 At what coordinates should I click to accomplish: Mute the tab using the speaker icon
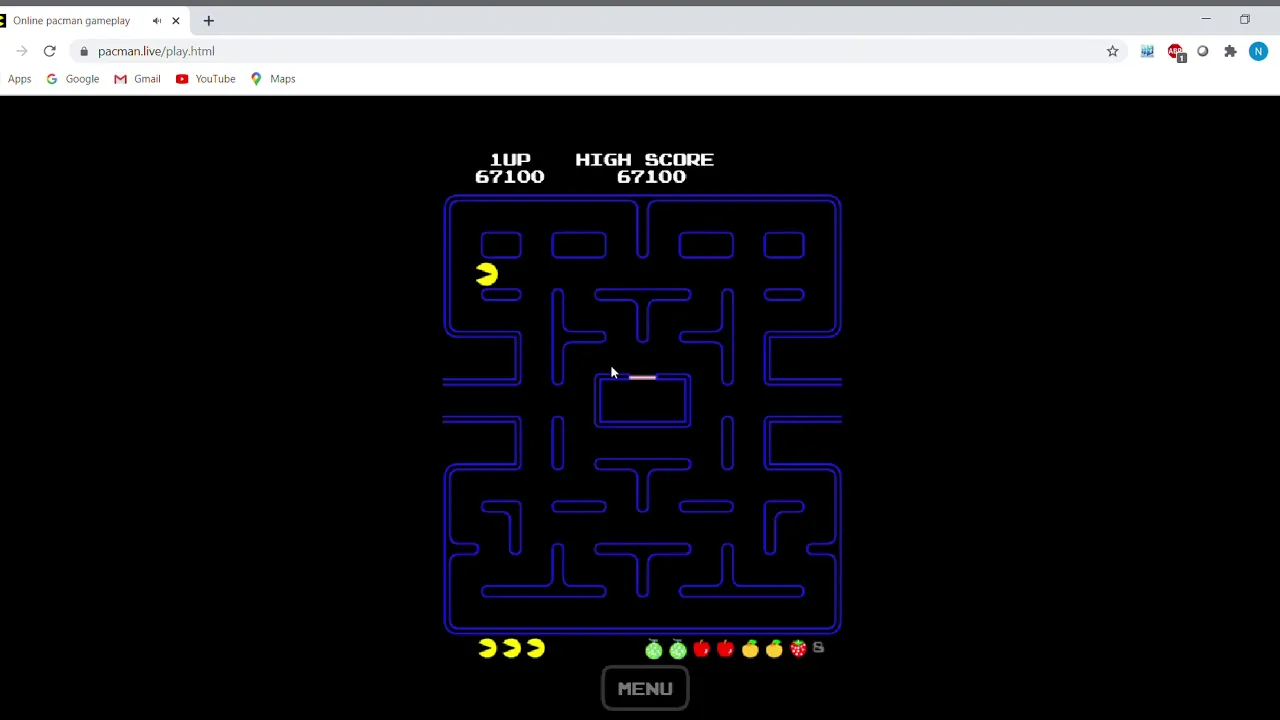[157, 20]
